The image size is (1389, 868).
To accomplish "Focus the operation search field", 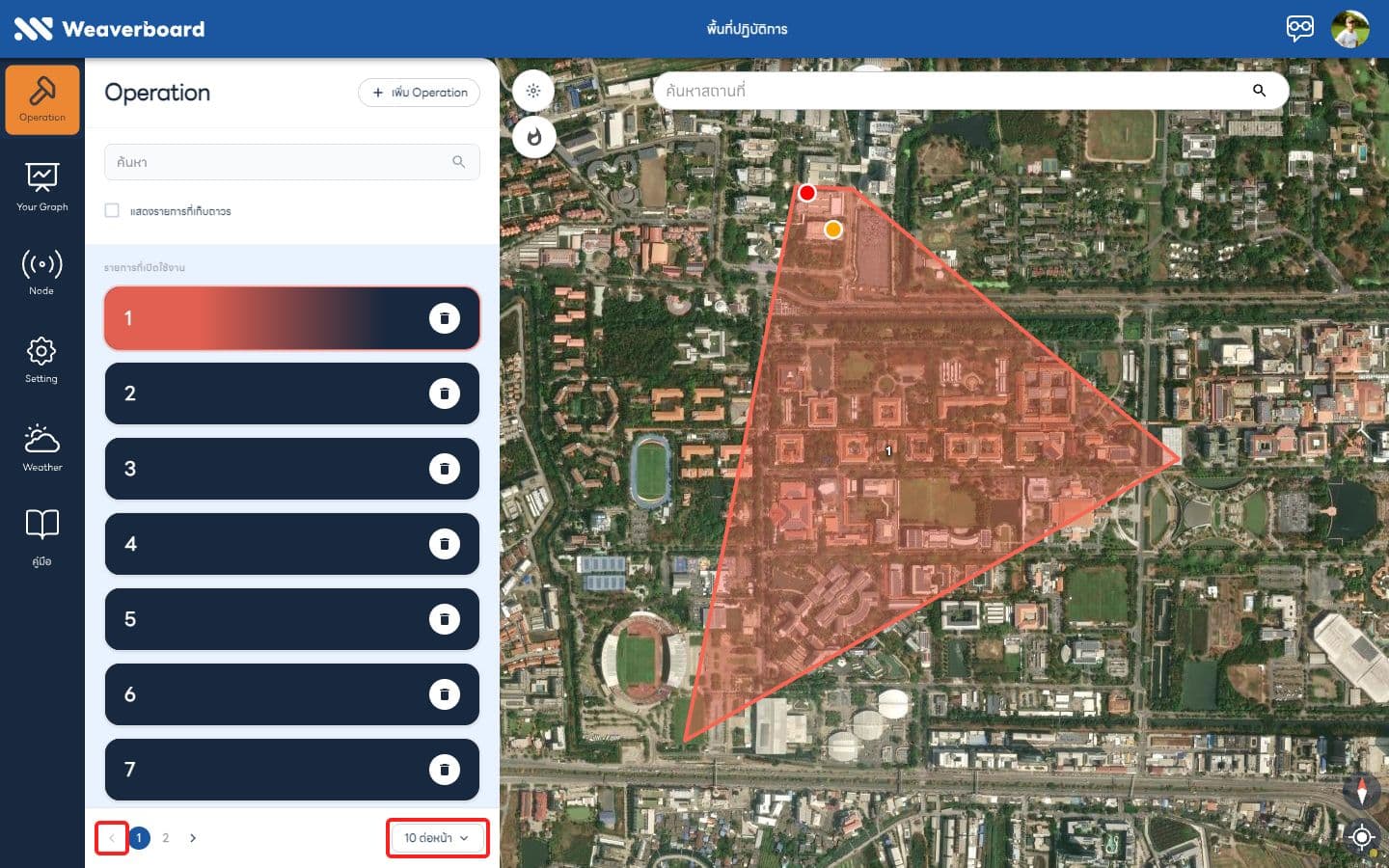I will point(292,162).
